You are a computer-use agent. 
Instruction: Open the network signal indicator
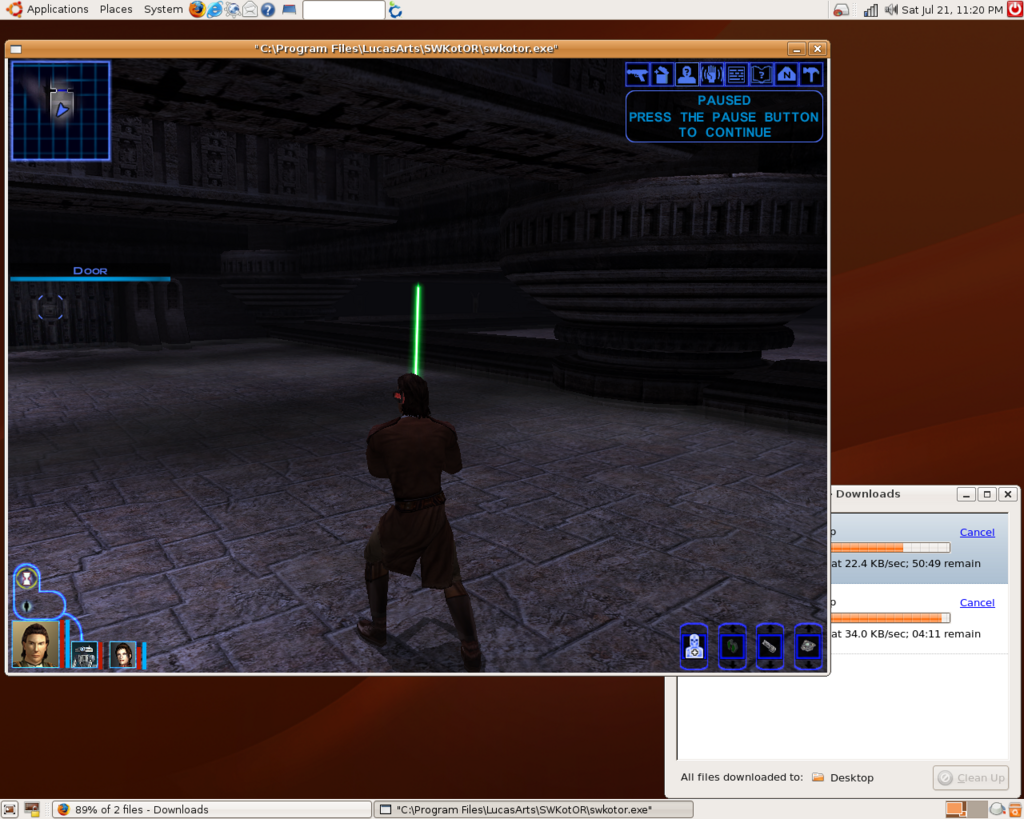tap(871, 10)
